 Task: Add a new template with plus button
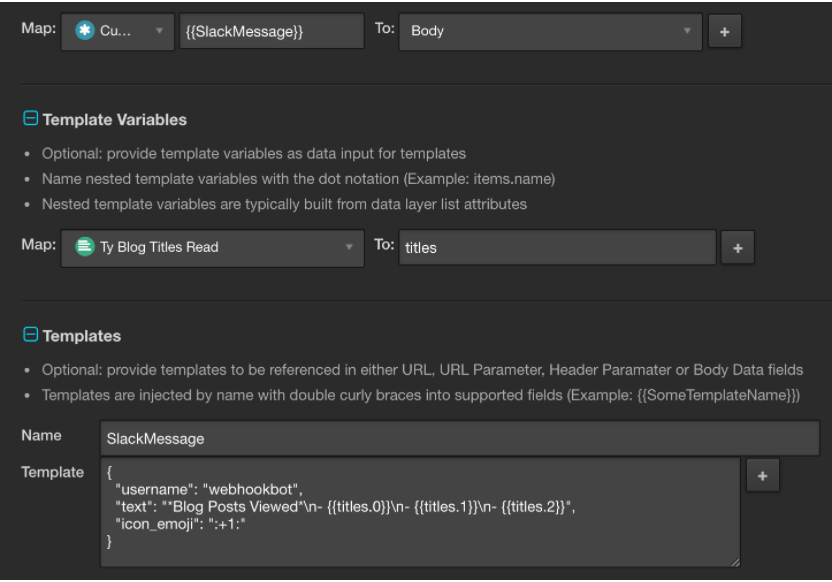tap(763, 477)
